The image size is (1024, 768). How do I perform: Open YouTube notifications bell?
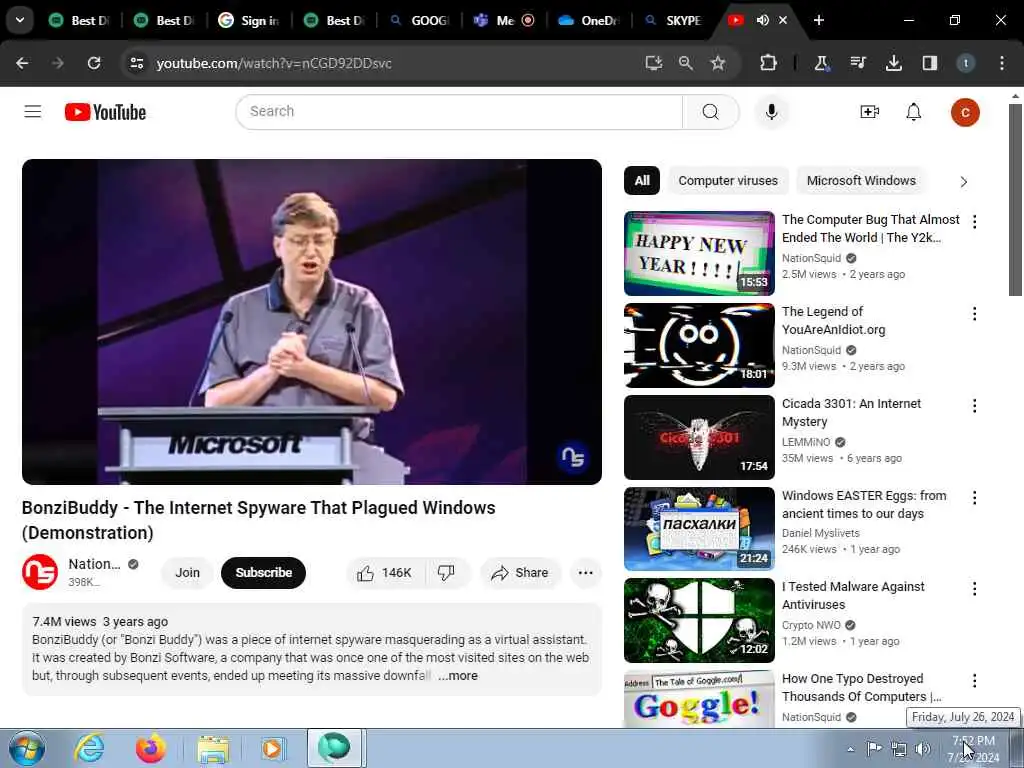tap(914, 112)
